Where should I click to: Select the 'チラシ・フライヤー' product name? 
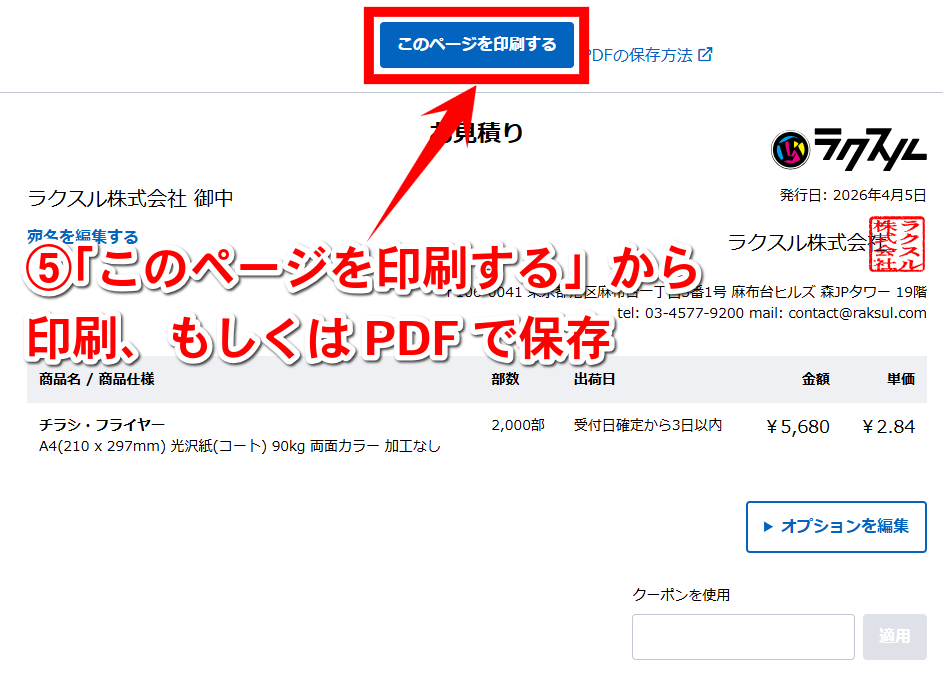coord(102,425)
